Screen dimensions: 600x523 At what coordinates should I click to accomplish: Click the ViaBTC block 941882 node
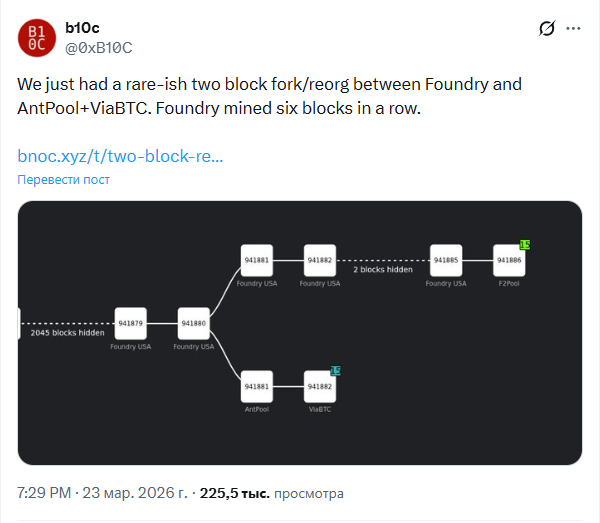tap(319, 386)
